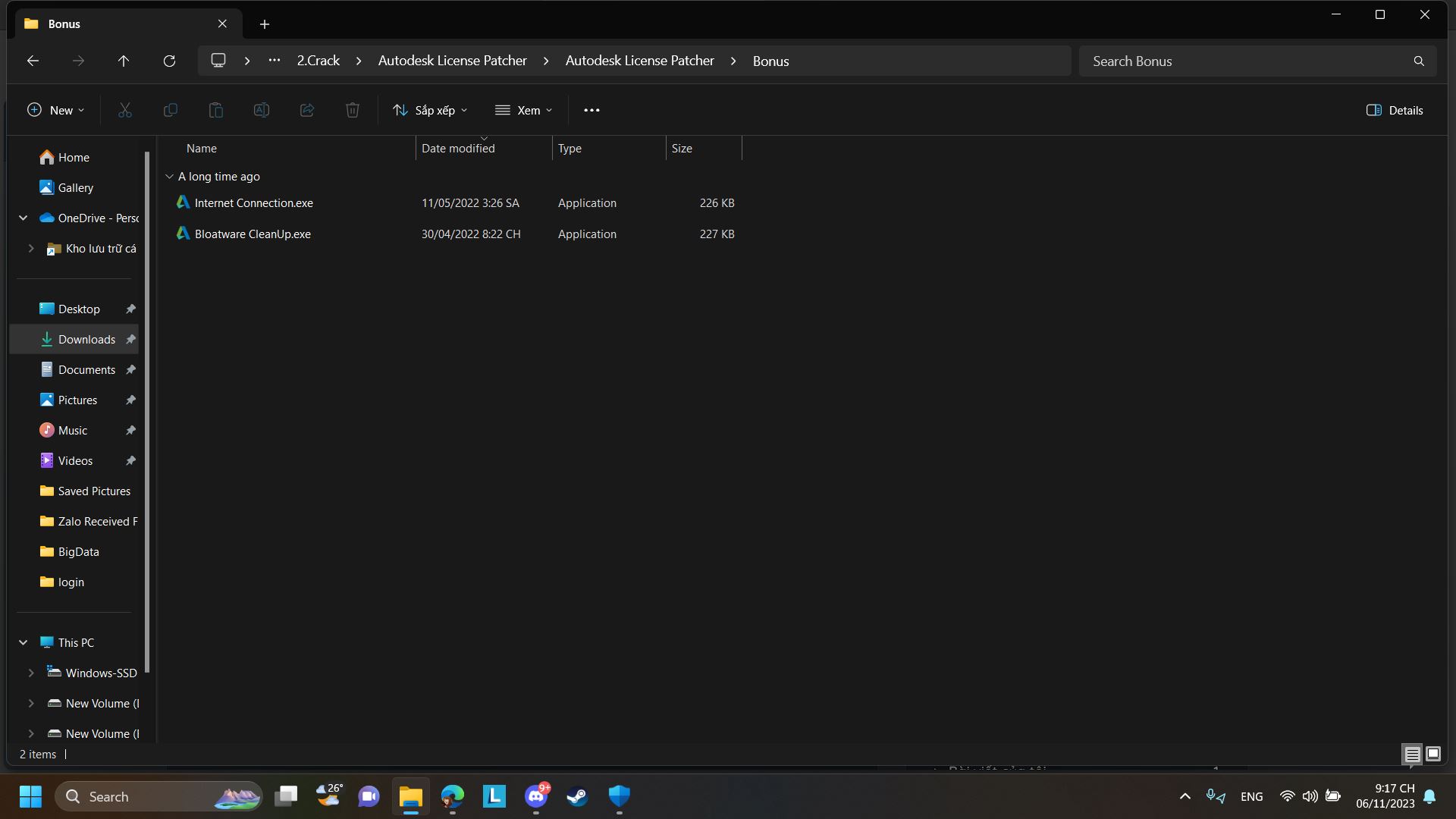Click the Share icon in toolbar
This screenshot has height=819, width=1456.
tap(307, 110)
